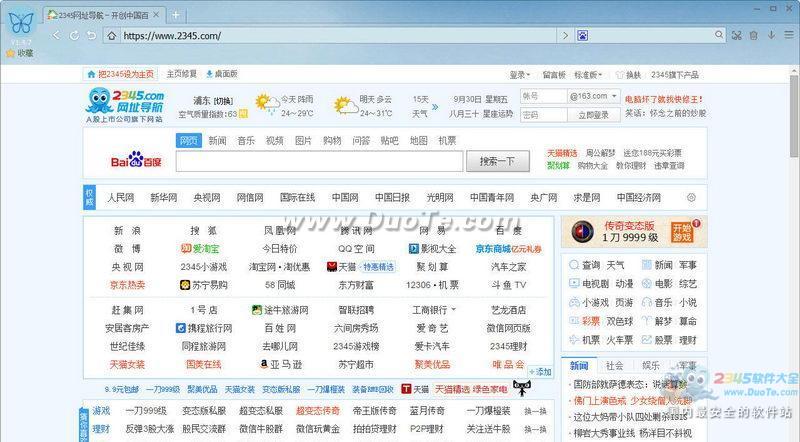The height and width of the screenshot is (442, 800).
Task: Click the 人民网 link
Action: point(121,198)
